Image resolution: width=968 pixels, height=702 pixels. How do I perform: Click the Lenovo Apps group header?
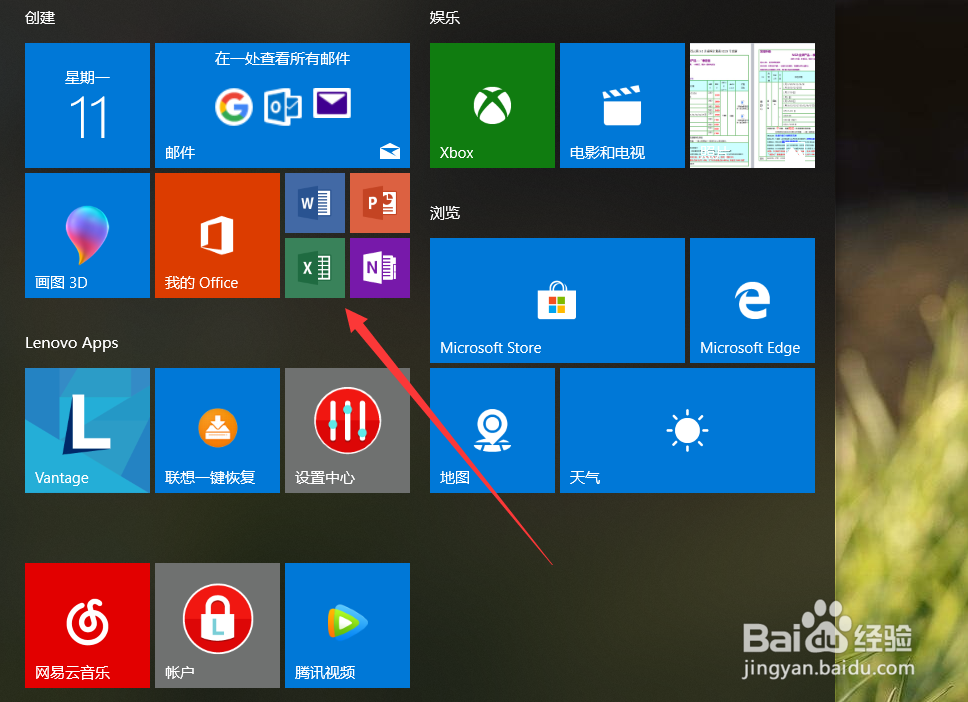point(72,343)
